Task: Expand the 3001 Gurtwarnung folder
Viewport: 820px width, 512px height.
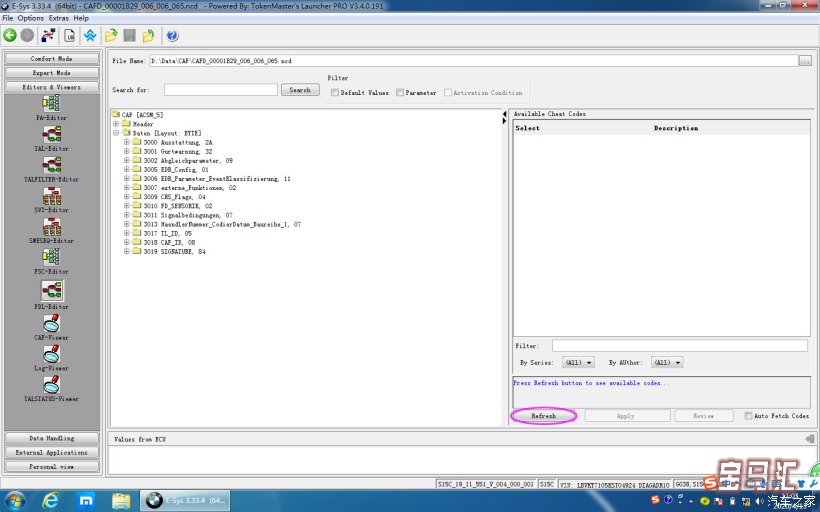Action: (x=127, y=151)
